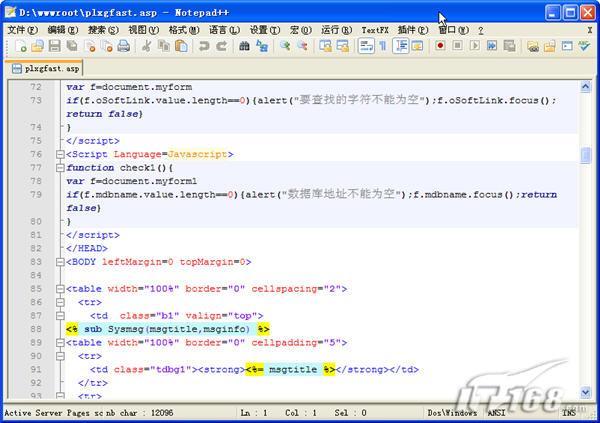Click the Undo arrow icon
Viewport: 600px width, 423px height.
coord(204,46)
